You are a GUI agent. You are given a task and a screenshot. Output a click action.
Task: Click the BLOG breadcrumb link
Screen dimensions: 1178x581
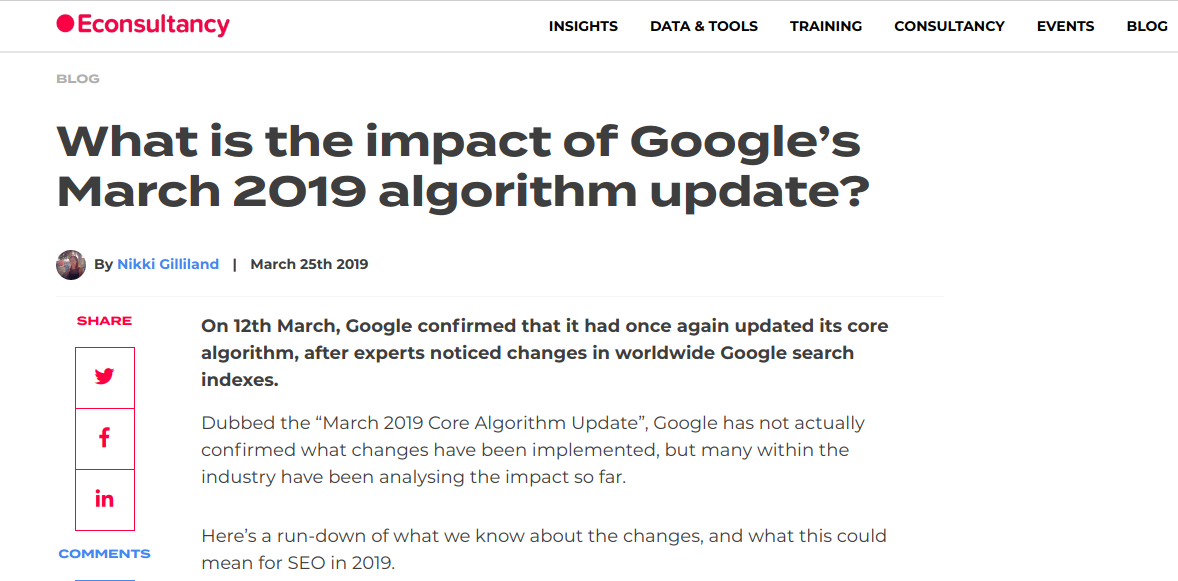(x=78, y=79)
